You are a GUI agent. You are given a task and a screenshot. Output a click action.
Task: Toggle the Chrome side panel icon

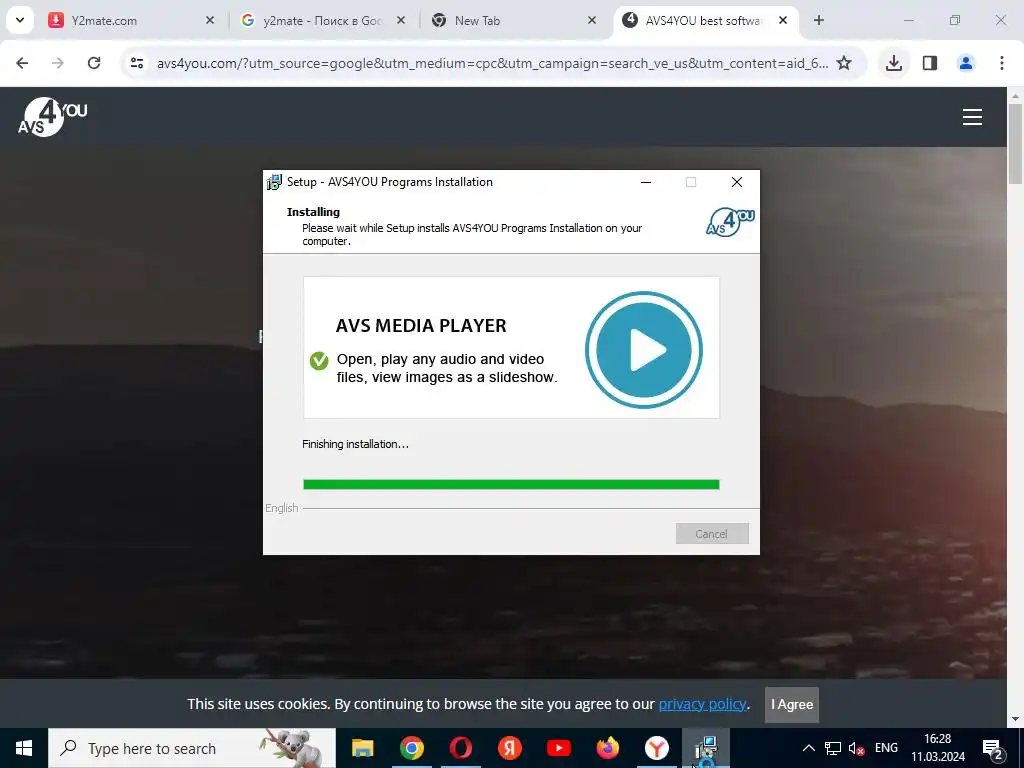click(x=930, y=63)
